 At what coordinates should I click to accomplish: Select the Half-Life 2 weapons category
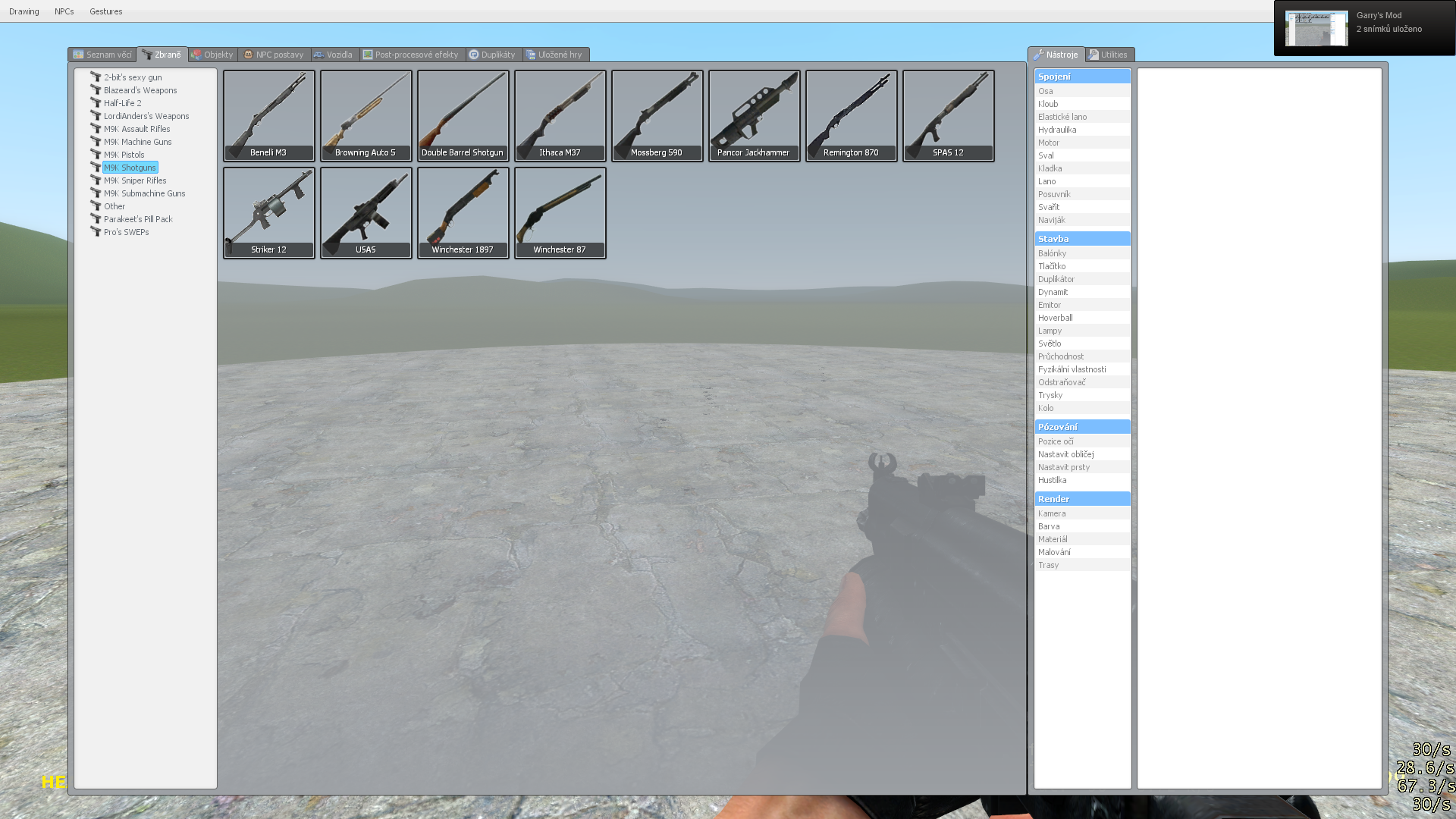pyautogui.click(x=123, y=103)
